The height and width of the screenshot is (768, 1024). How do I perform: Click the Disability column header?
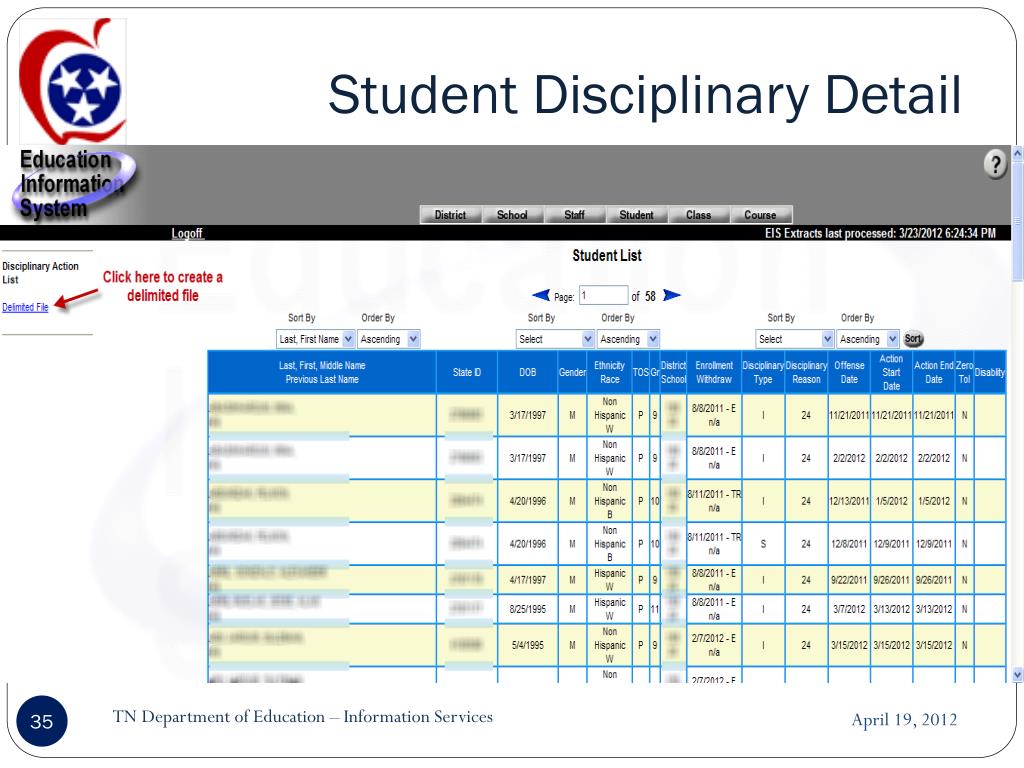click(x=990, y=372)
